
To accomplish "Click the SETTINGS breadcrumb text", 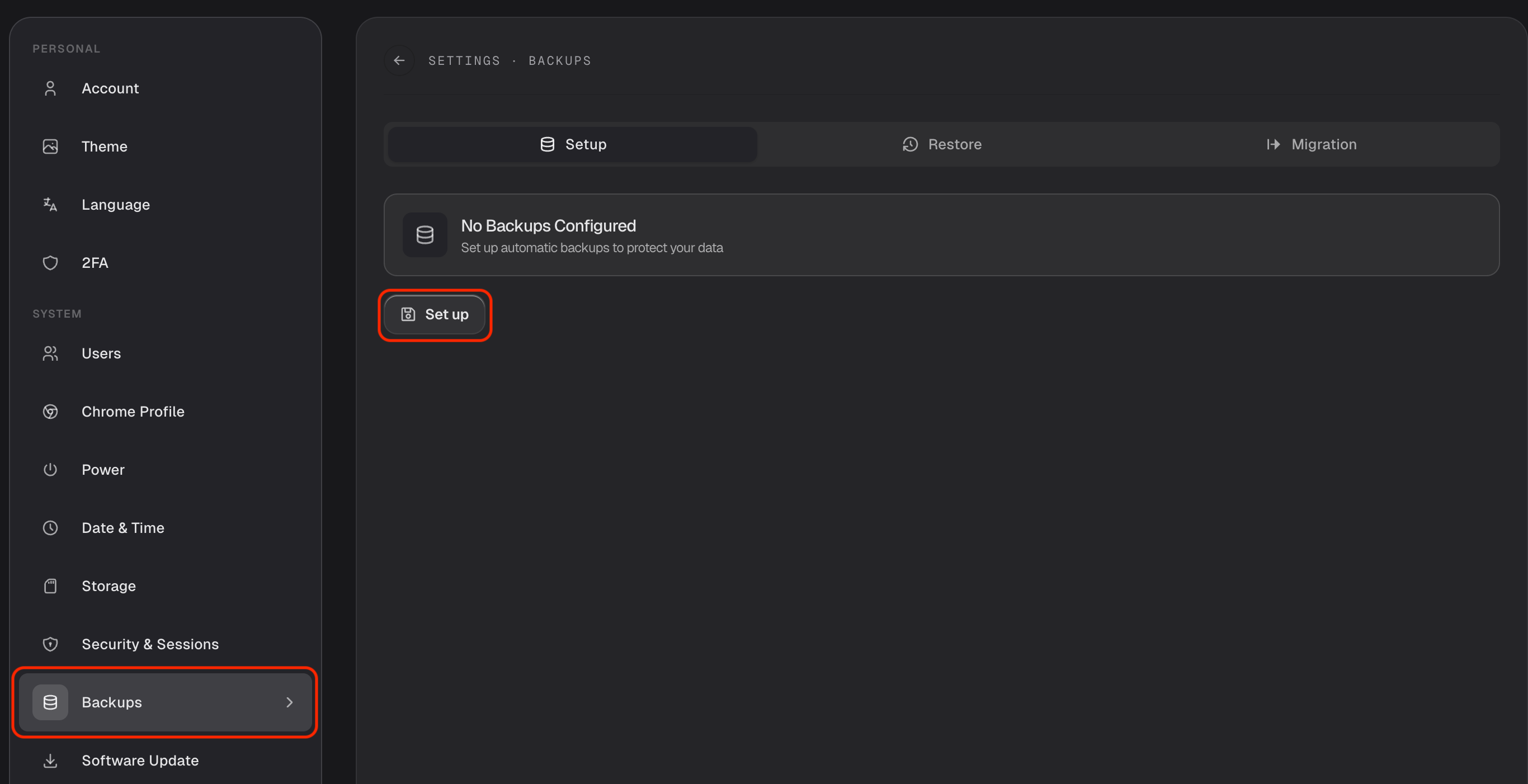I will pos(464,60).
